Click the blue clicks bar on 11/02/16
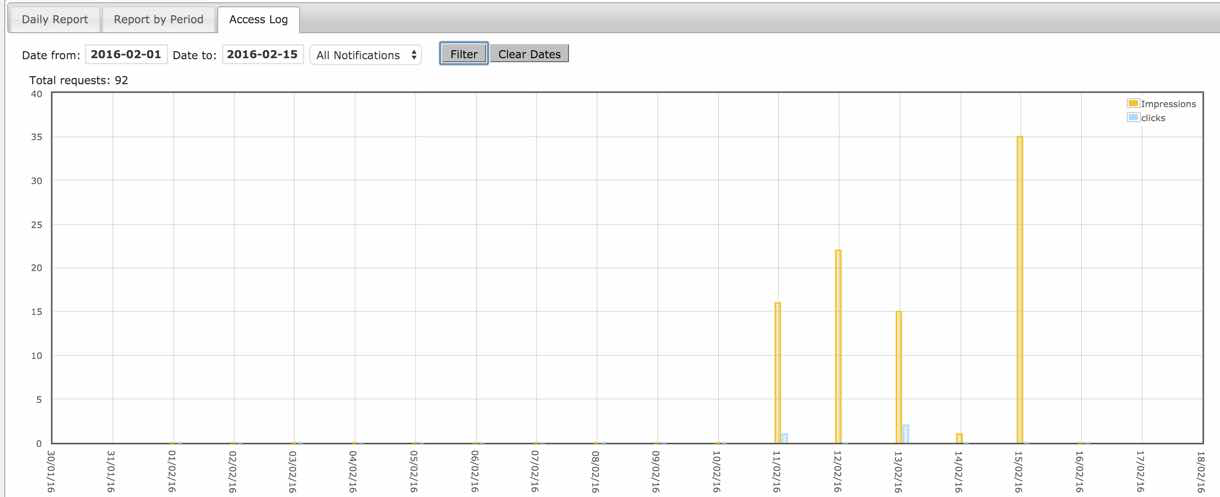Image resolution: width=1220 pixels, height=497 pixels. click(785, 438)
